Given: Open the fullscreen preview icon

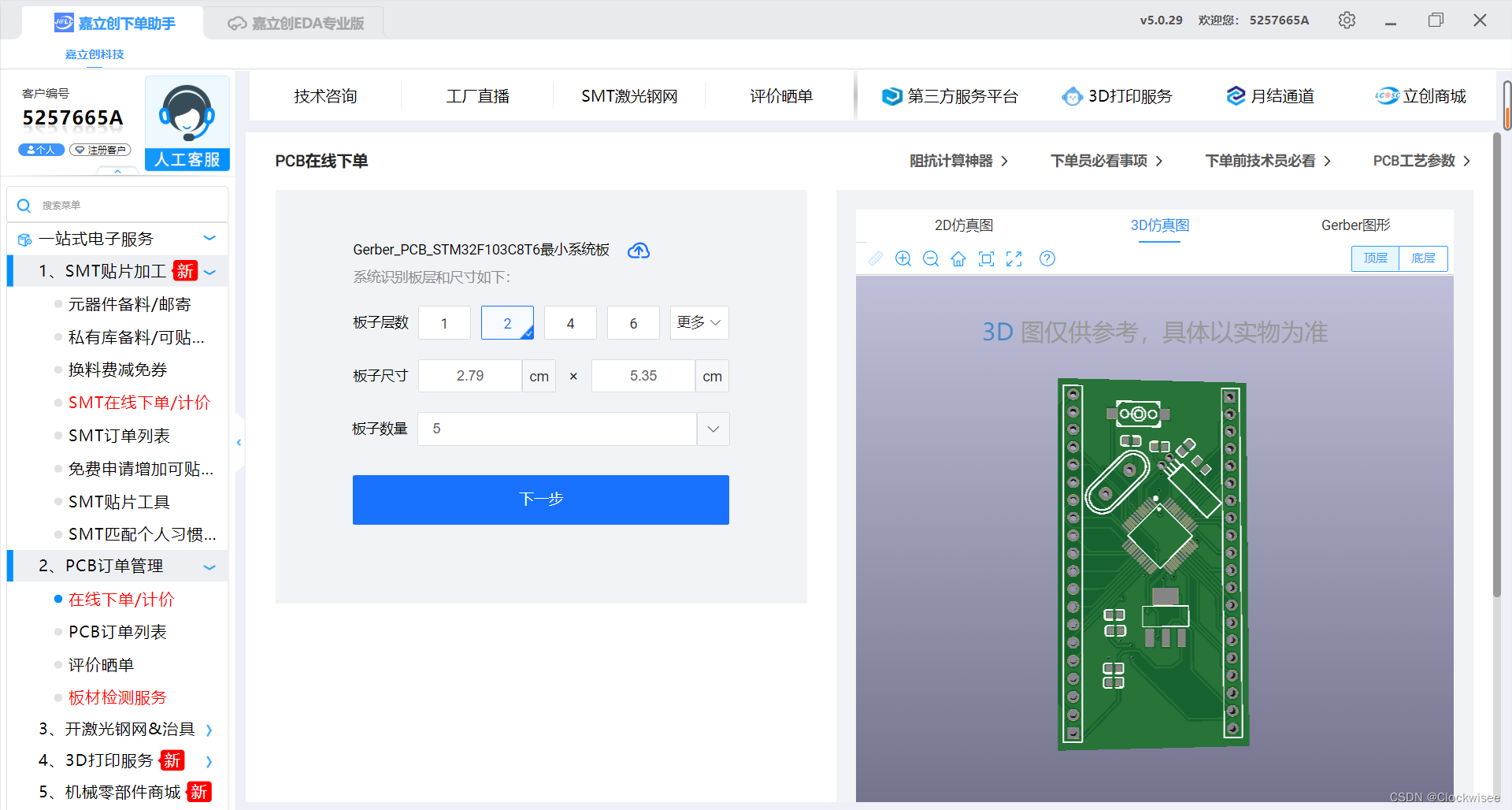Looking at the screenshot, I should pyautogui.click(x=1014, y=258).
